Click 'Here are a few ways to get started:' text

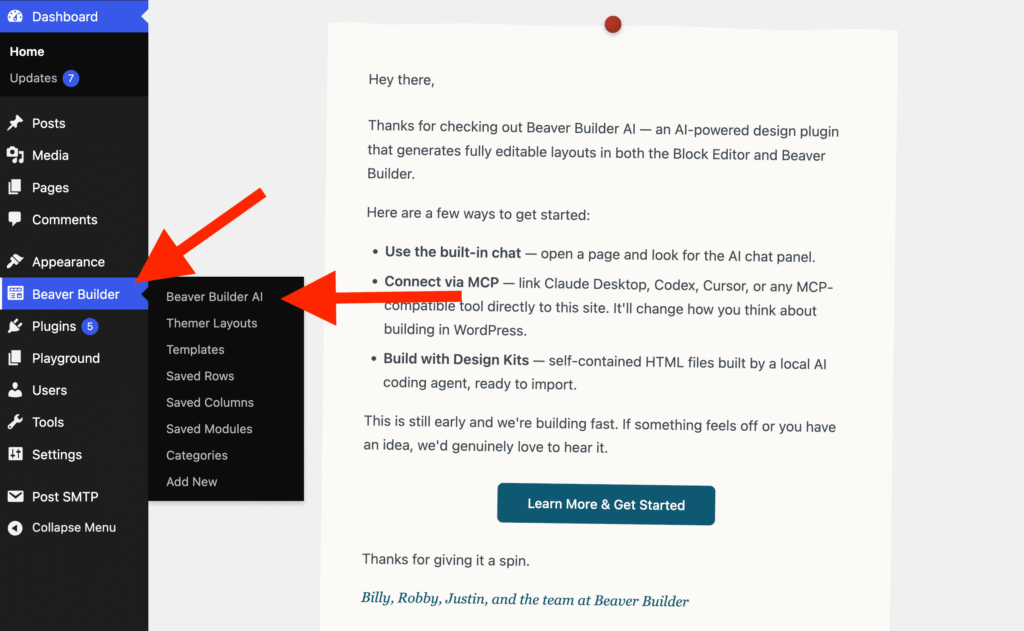(478, 214)
